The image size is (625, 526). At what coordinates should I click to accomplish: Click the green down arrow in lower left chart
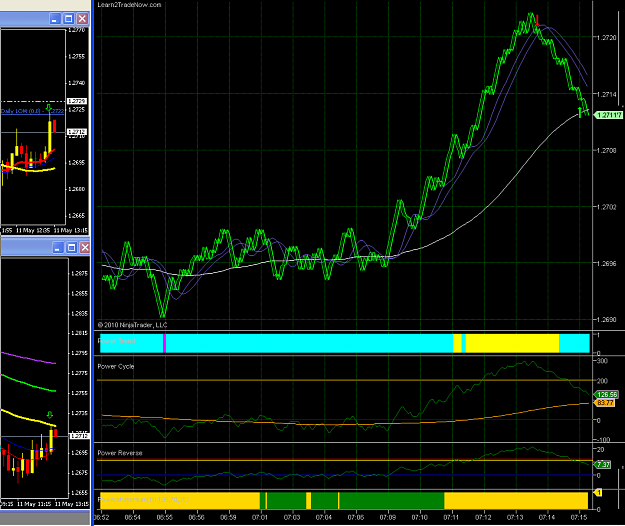50,415
